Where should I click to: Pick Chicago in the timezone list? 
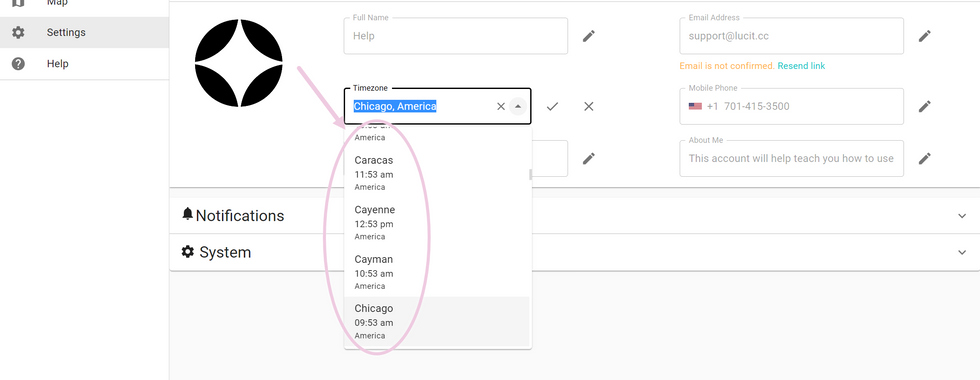pos(437,321)
